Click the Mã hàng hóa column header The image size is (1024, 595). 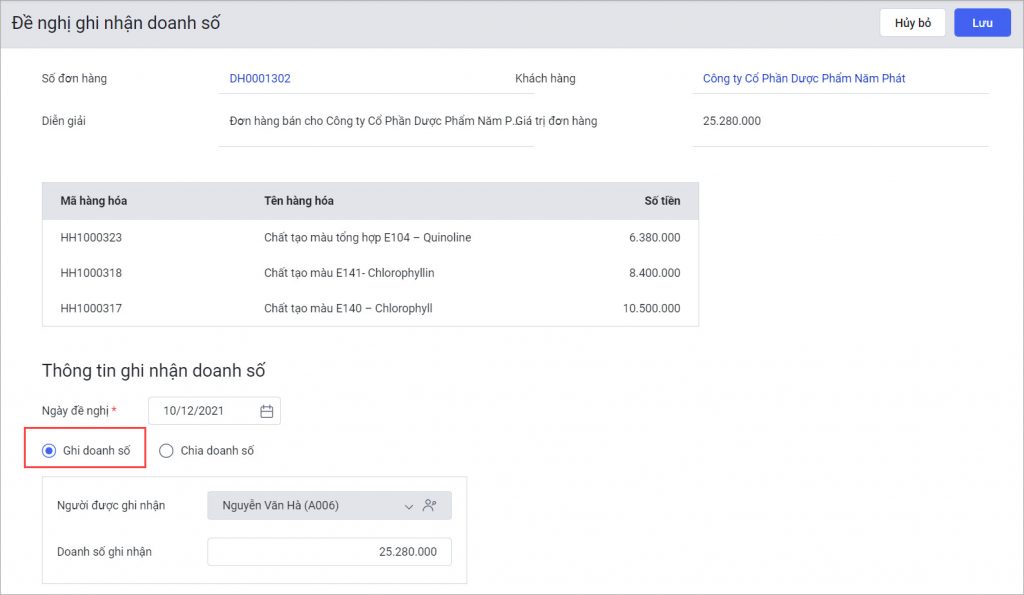pyautogui.click(x=93, y=201)
